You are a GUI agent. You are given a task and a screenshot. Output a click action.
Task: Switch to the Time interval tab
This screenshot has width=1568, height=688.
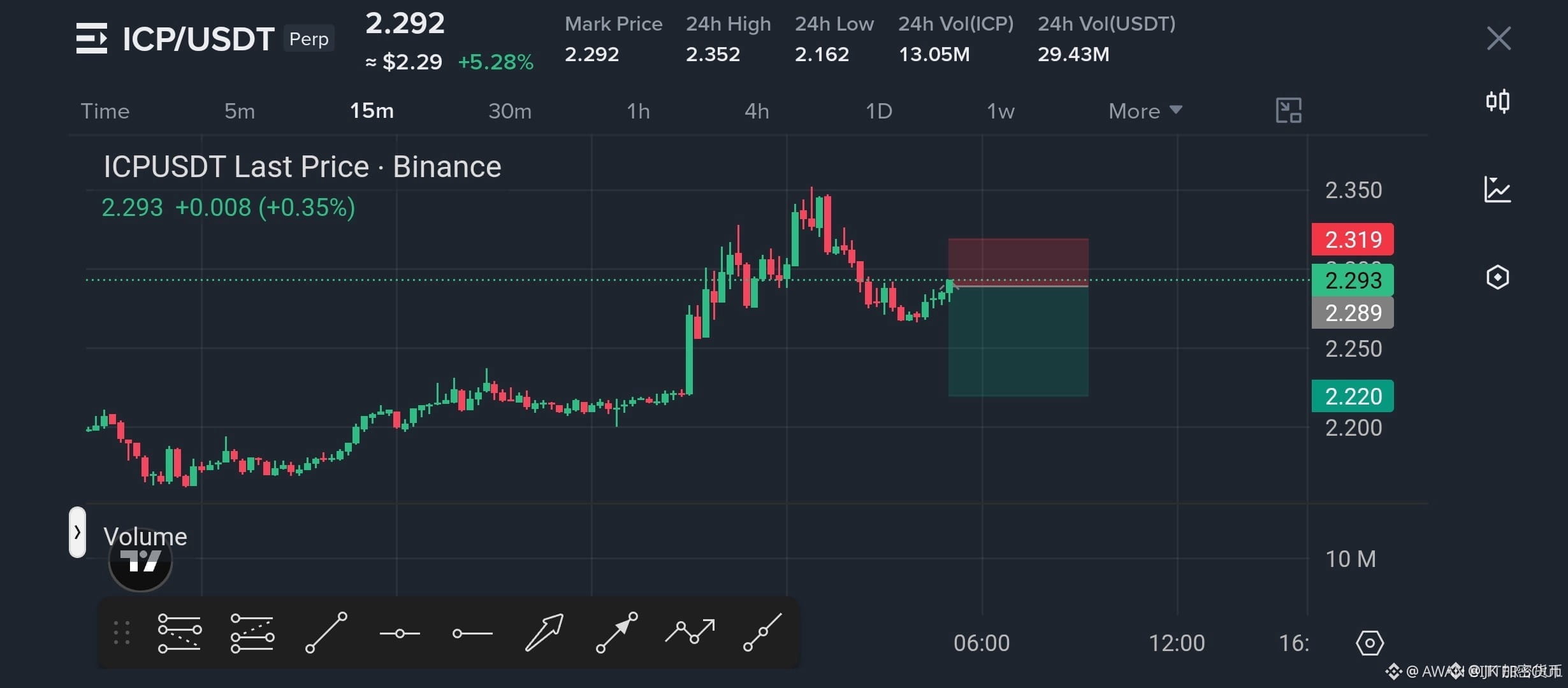point(105,111)
